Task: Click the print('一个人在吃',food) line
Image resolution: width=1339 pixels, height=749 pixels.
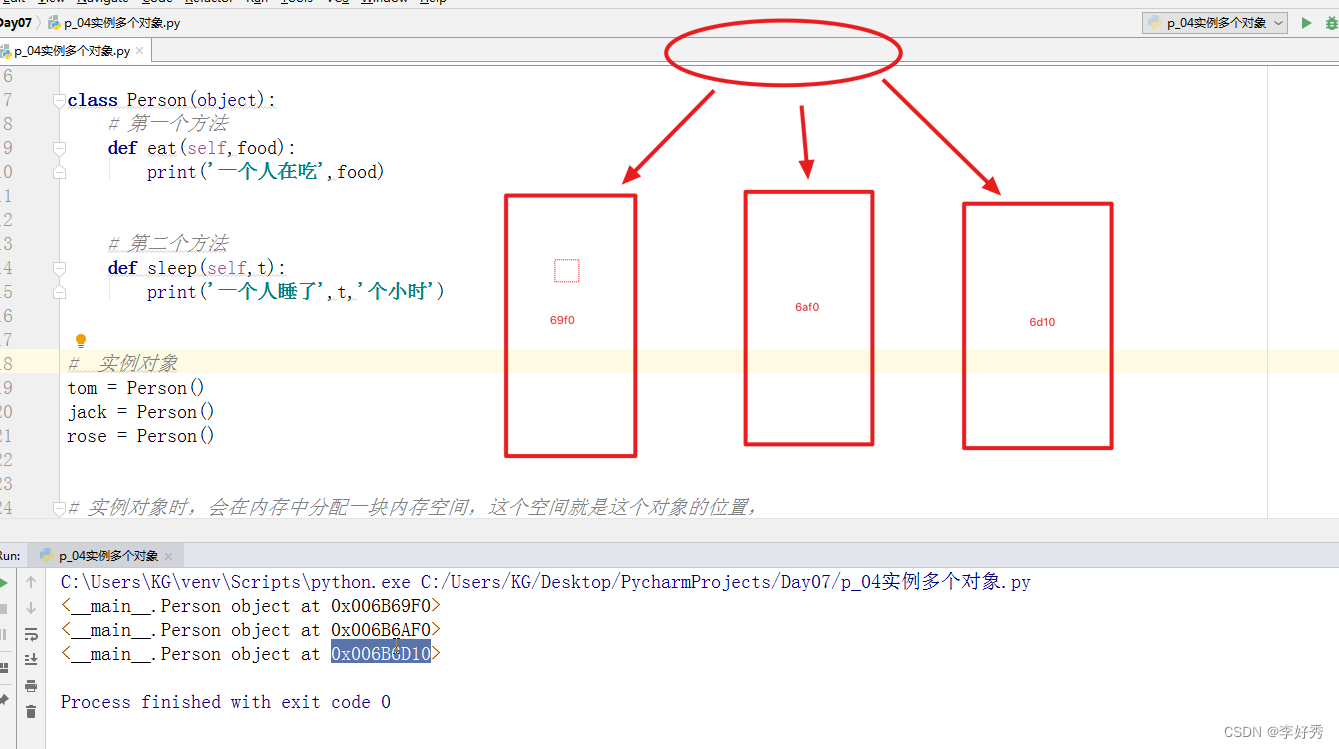Action: coord(266,172)
